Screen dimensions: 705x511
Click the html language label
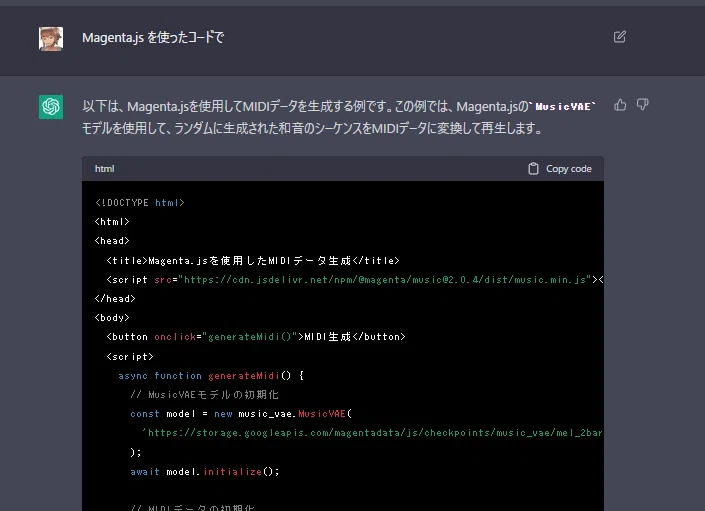104,169
